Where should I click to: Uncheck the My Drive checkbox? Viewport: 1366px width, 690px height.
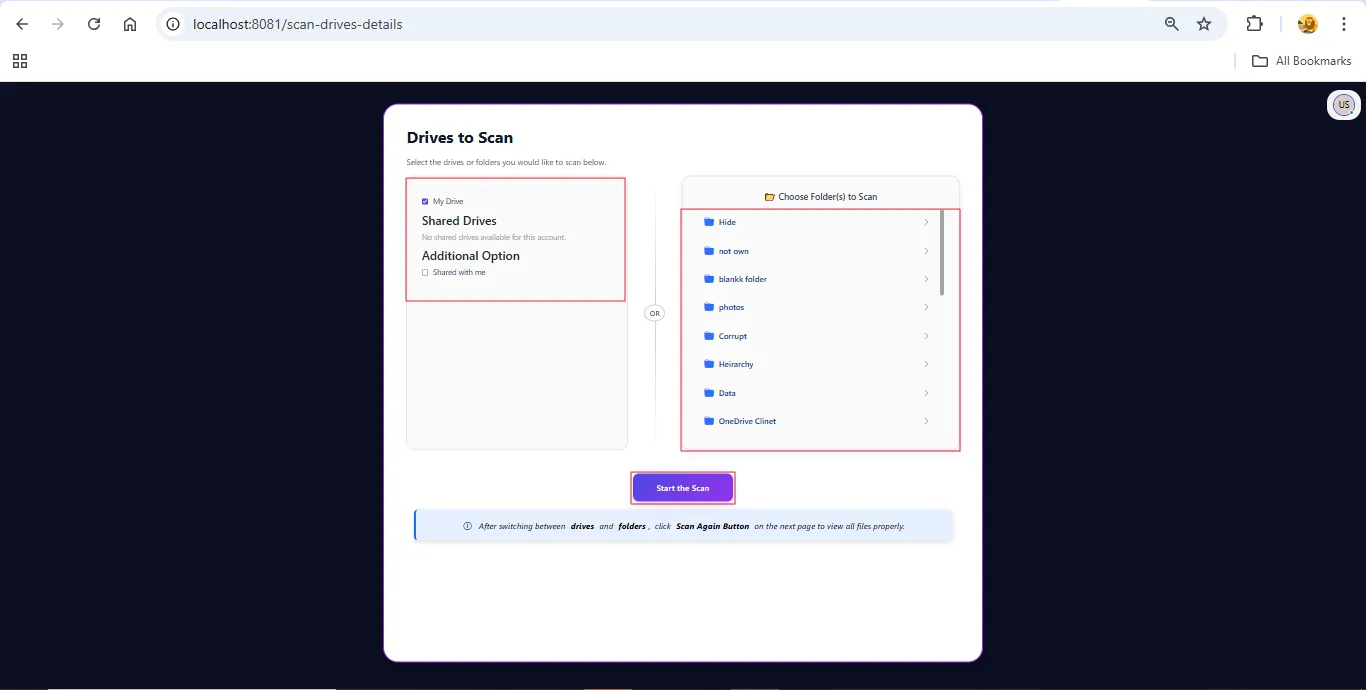[x=425, y=201]
